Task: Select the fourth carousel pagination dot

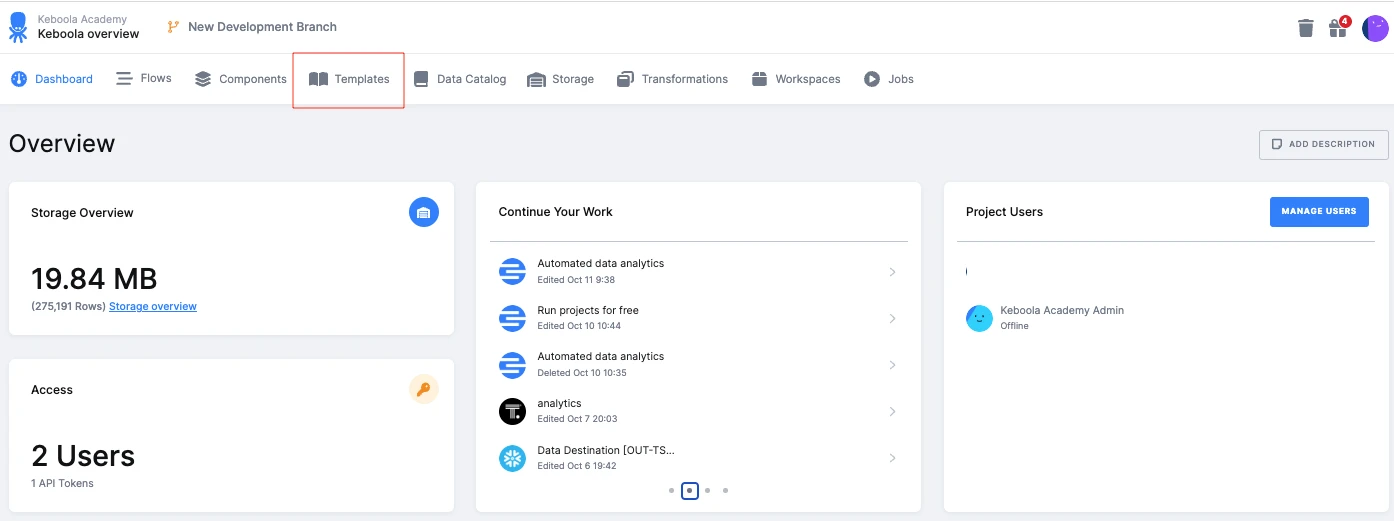Action: click(725, 490)
